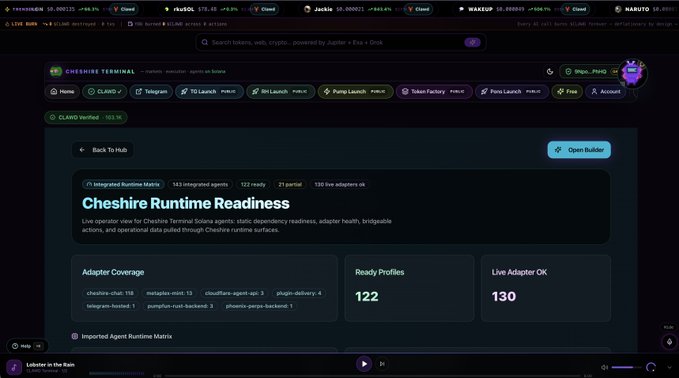The image size is (679, 378).
Task: Click Back To Hub button
Action: [x=103, y=150]
